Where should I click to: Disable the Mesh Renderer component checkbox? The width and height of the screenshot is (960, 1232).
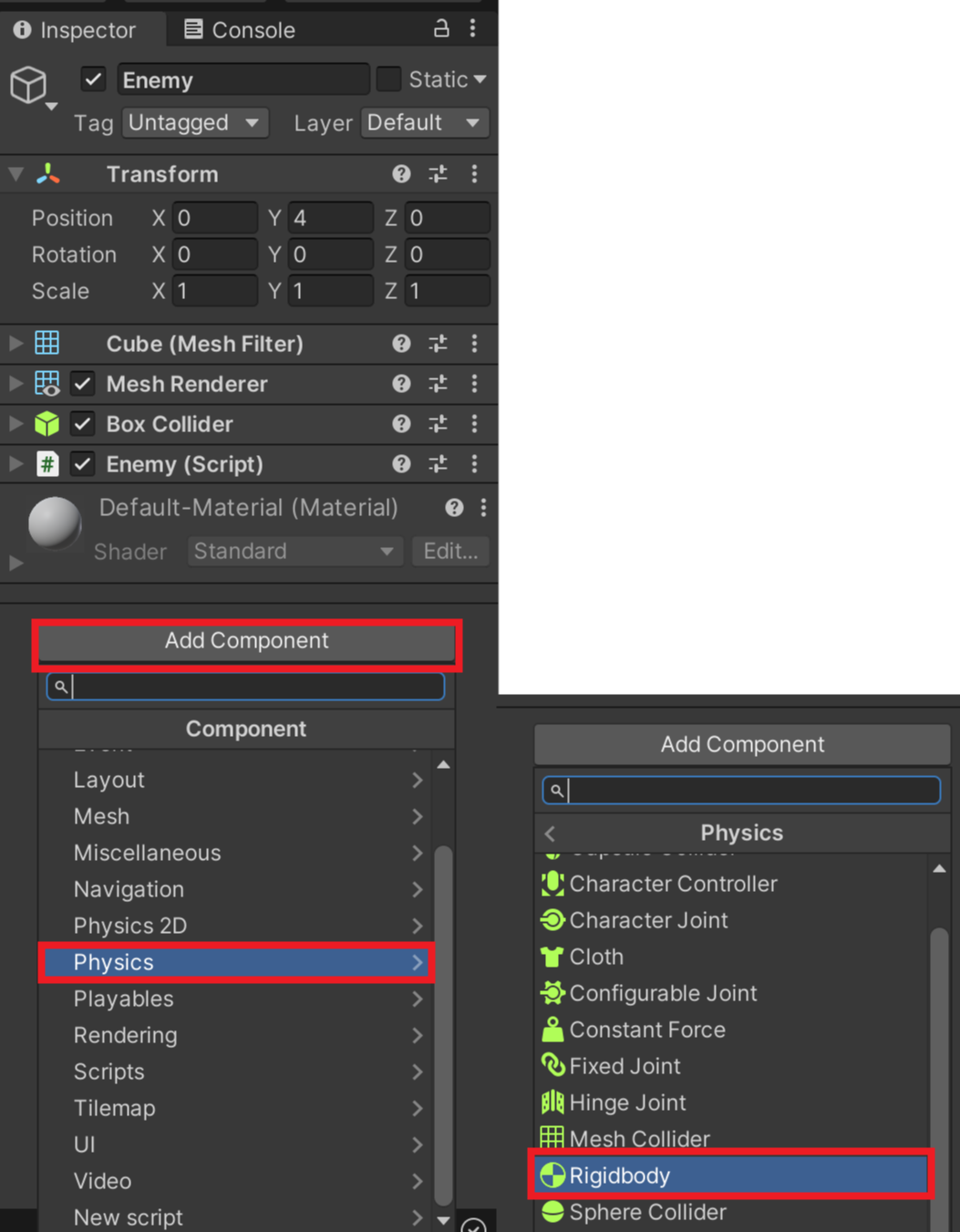[82, 383]
